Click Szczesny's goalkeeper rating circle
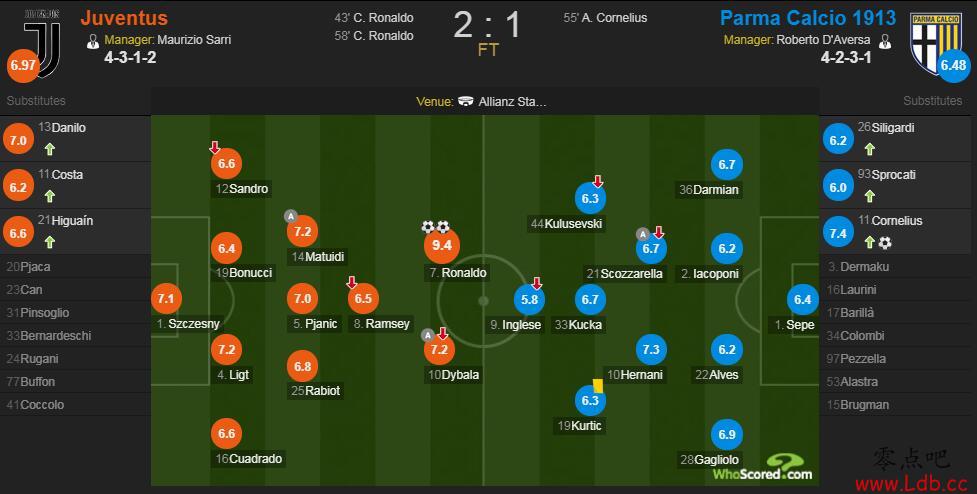Image resolution: width=977 pixels, height=494 pixels. [x=166, y=298]
